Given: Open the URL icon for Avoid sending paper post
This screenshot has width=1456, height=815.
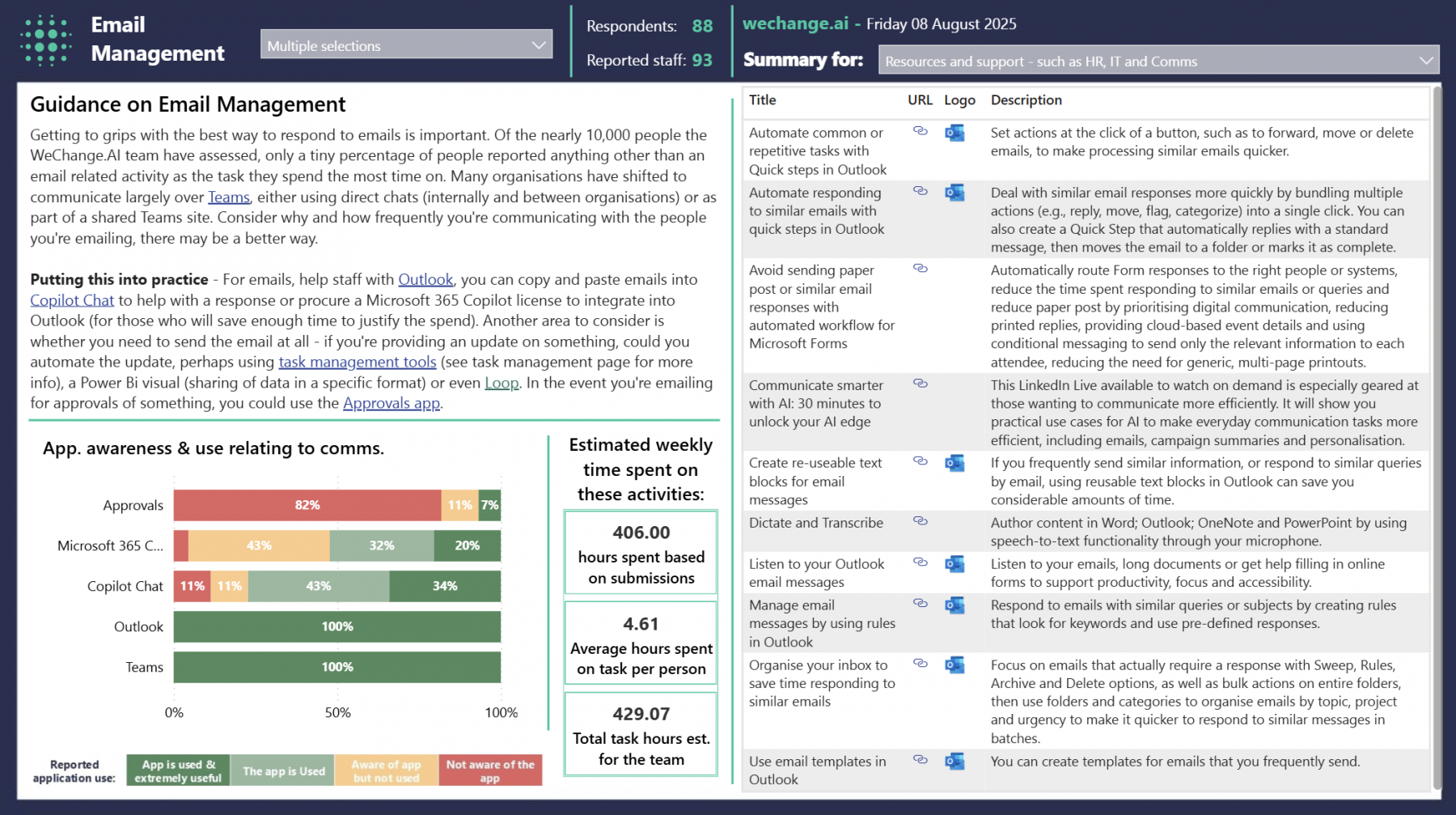Looking at the screenshot, I should [920, 269].
